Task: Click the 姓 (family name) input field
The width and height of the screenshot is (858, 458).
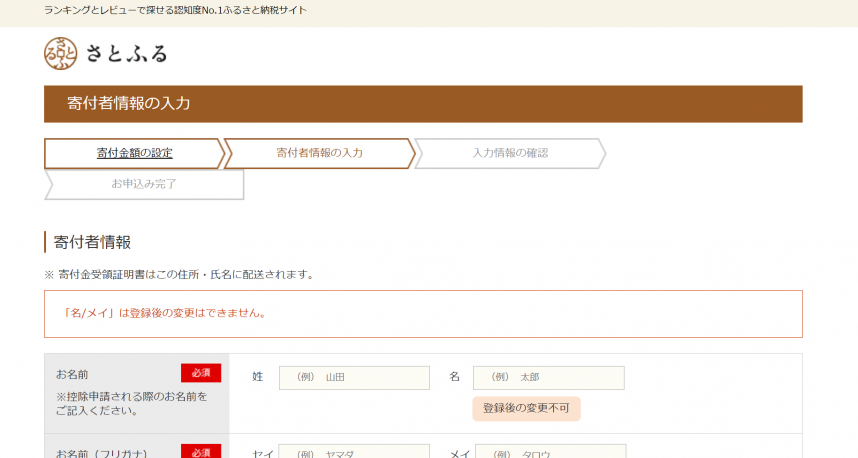Action: click(354, 377)
